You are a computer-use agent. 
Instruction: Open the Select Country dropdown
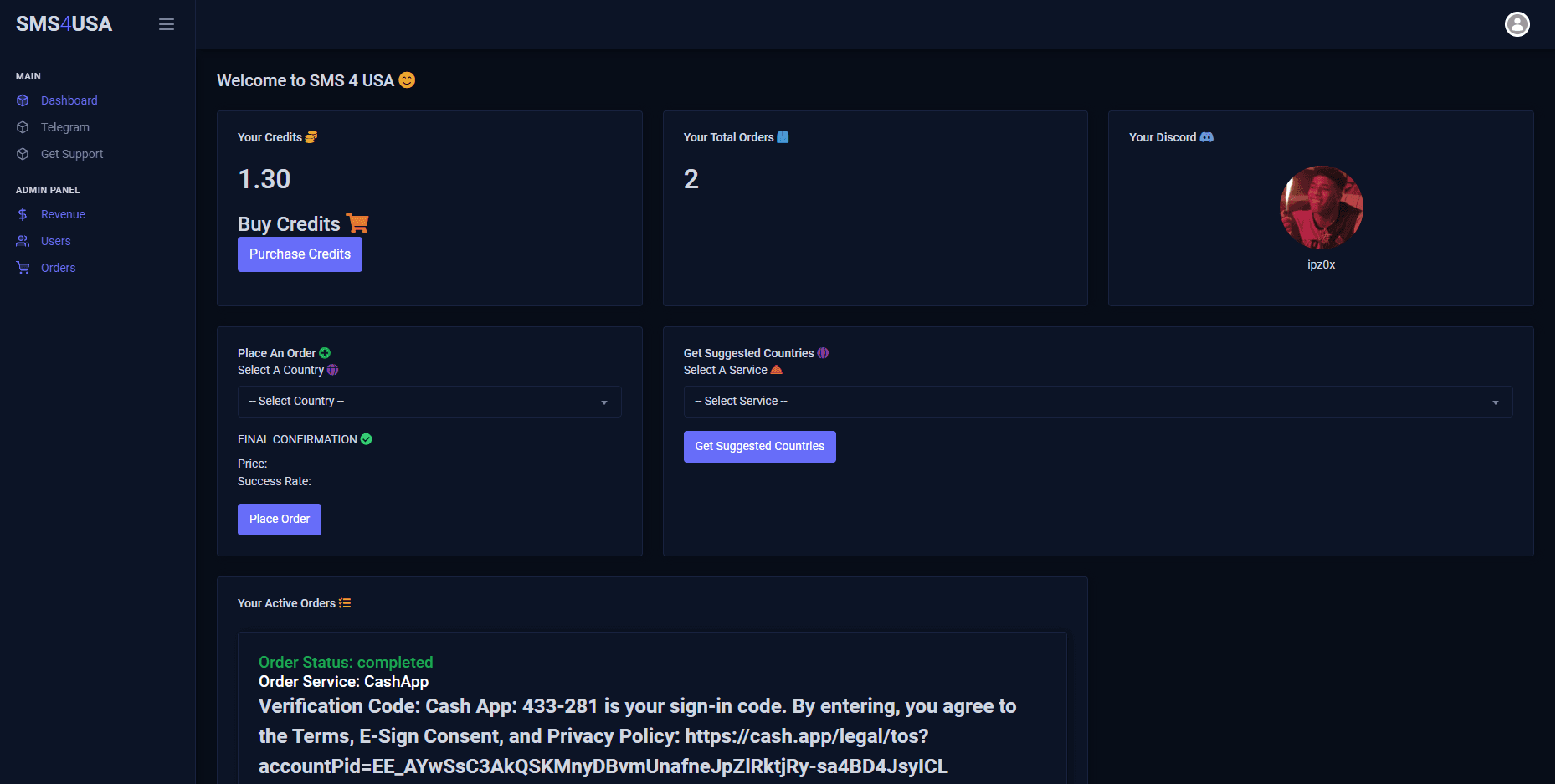(x=429, y=402)
